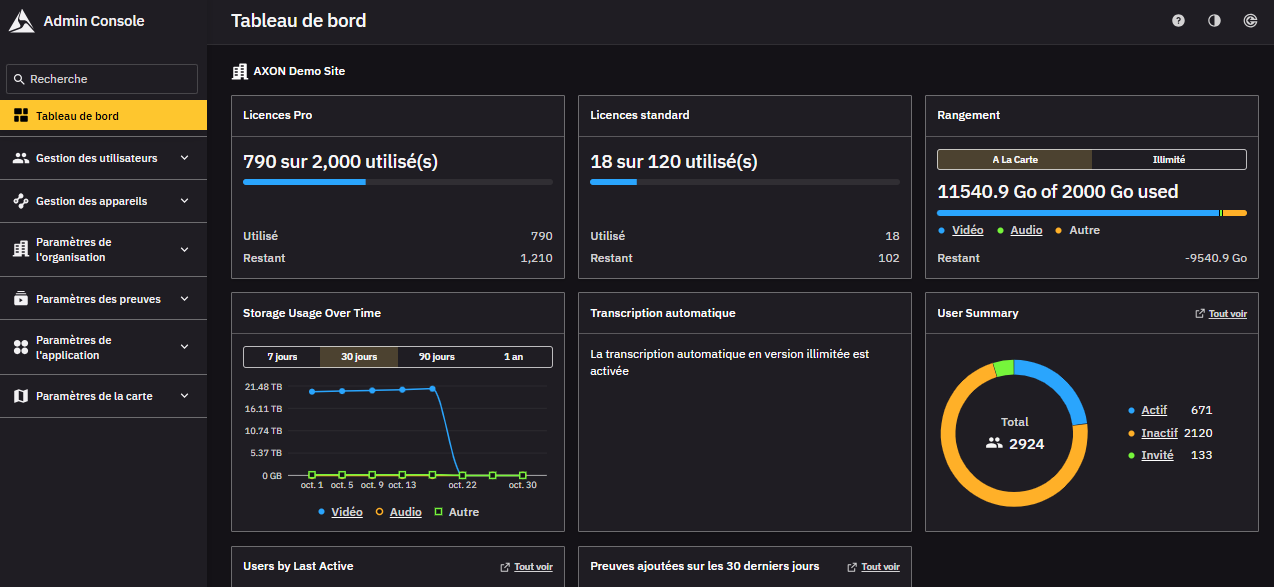1274x587 pixels.
Task: Select the 7 jours time range tab
Action: 282,357
